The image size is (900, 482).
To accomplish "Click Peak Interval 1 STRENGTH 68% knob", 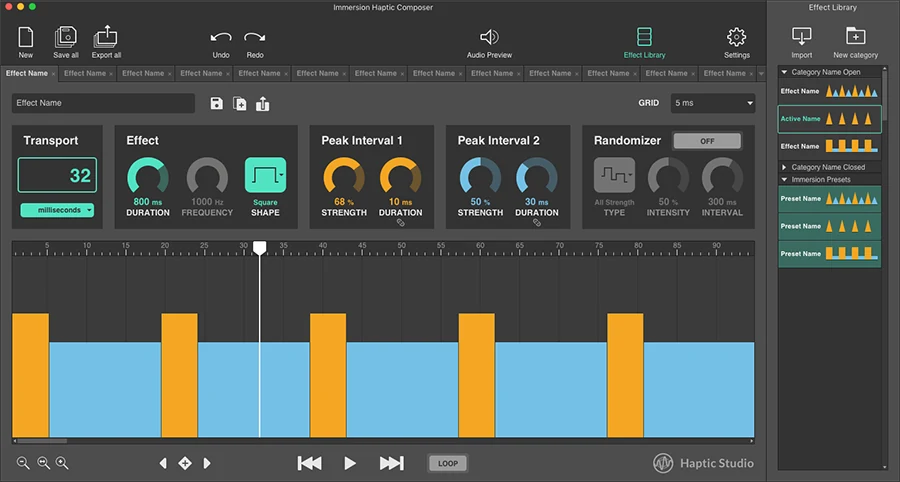I will [x=344, y=177].
